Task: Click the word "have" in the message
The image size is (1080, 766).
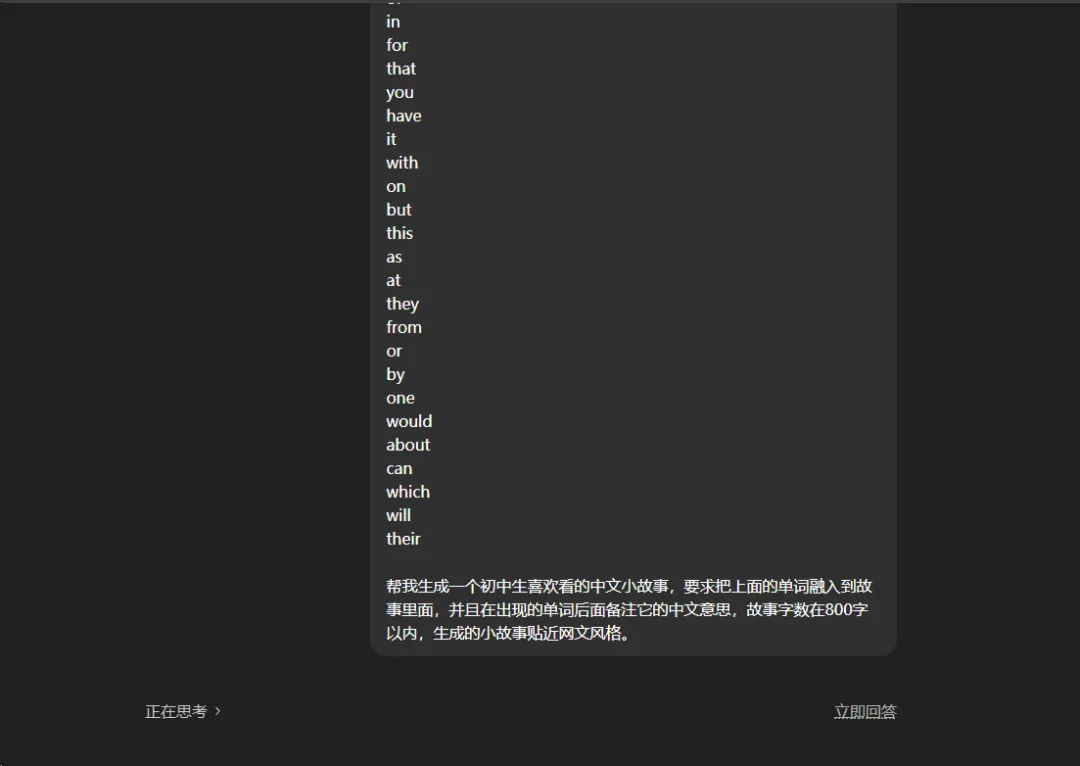Action: (404, 115)
